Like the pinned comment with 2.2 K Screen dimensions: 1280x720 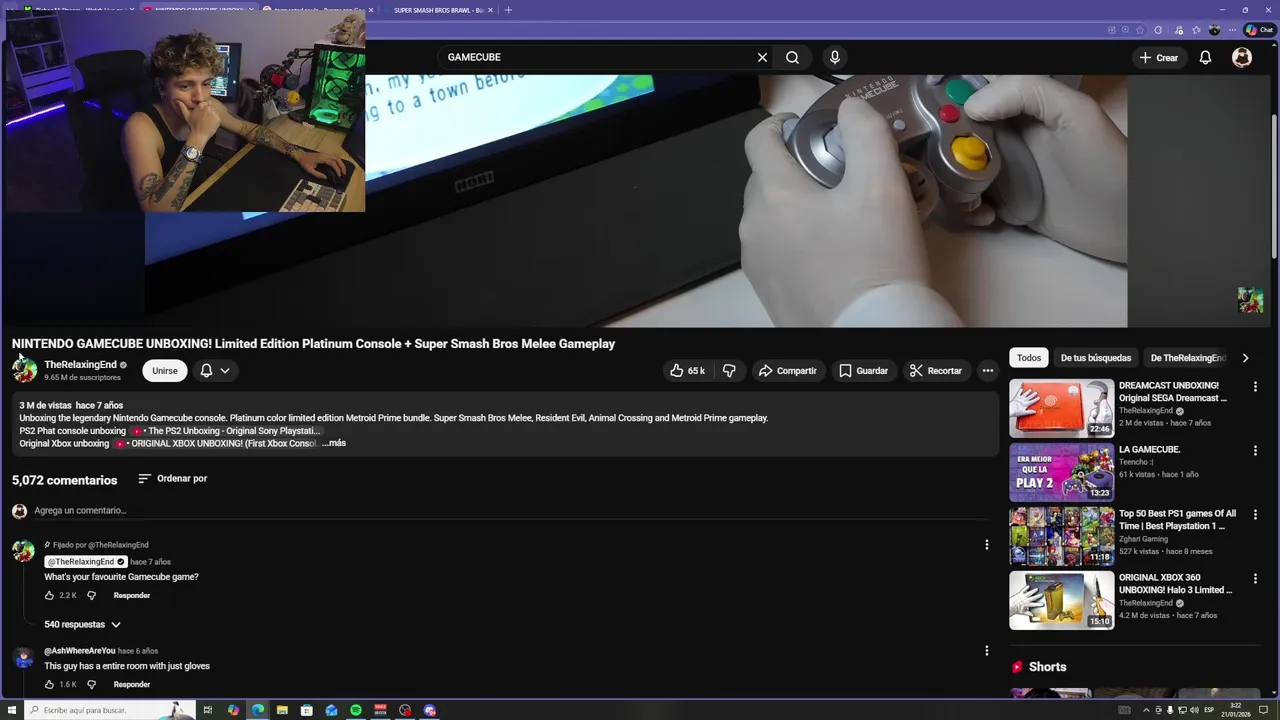pos(49,595)
